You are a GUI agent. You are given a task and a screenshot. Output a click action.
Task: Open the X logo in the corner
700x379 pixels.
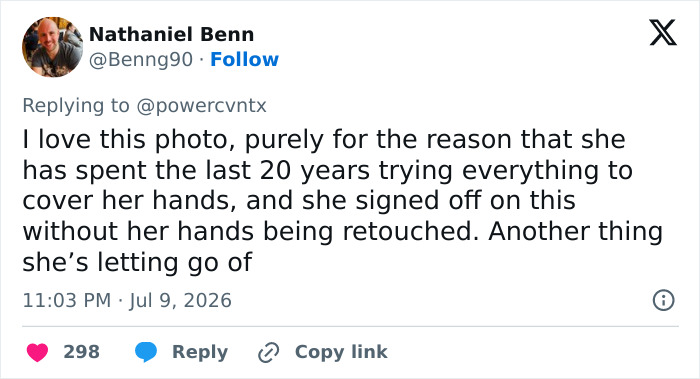coord(663,33)
